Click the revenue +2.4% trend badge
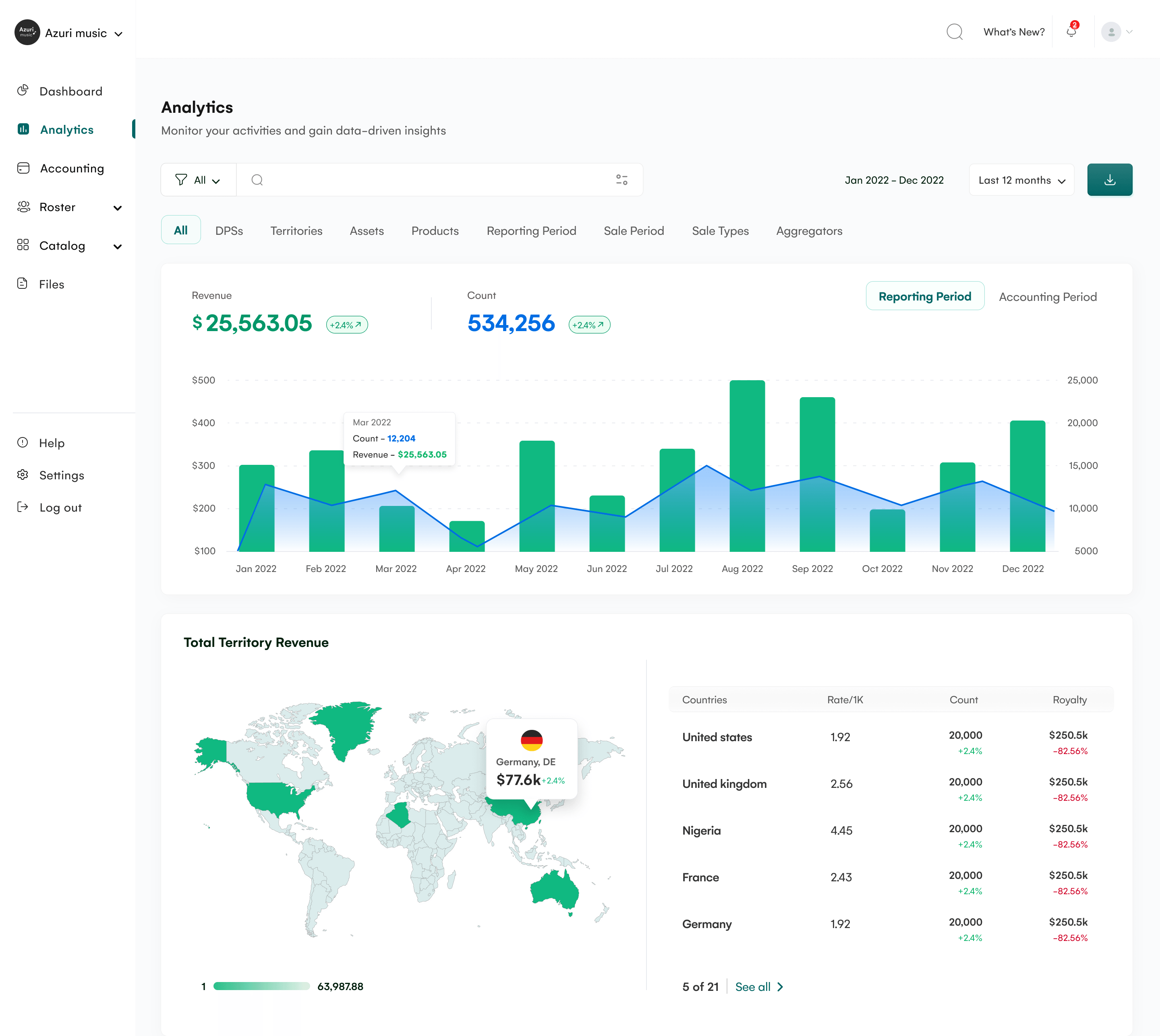This screenshot has width=1160, height=1036. (x=347, y=325)
